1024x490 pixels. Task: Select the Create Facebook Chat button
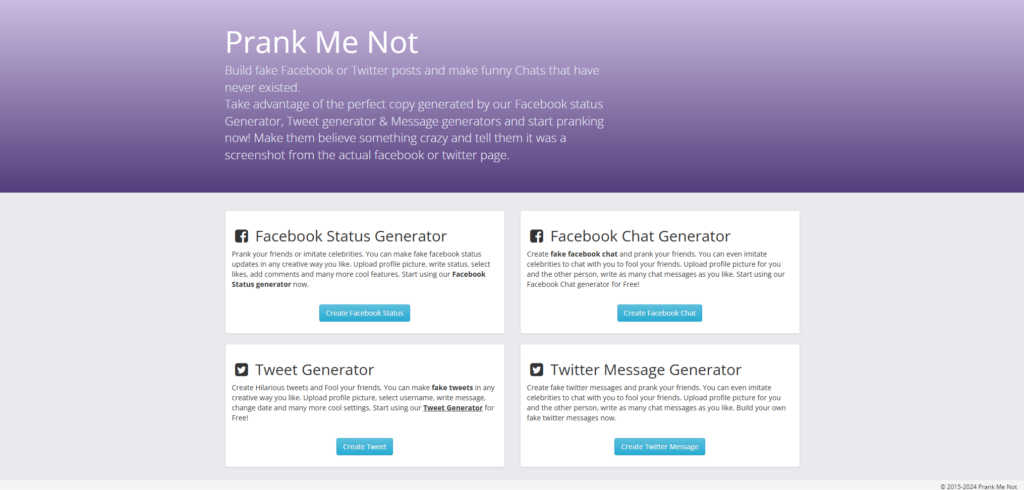coord(660,313)
